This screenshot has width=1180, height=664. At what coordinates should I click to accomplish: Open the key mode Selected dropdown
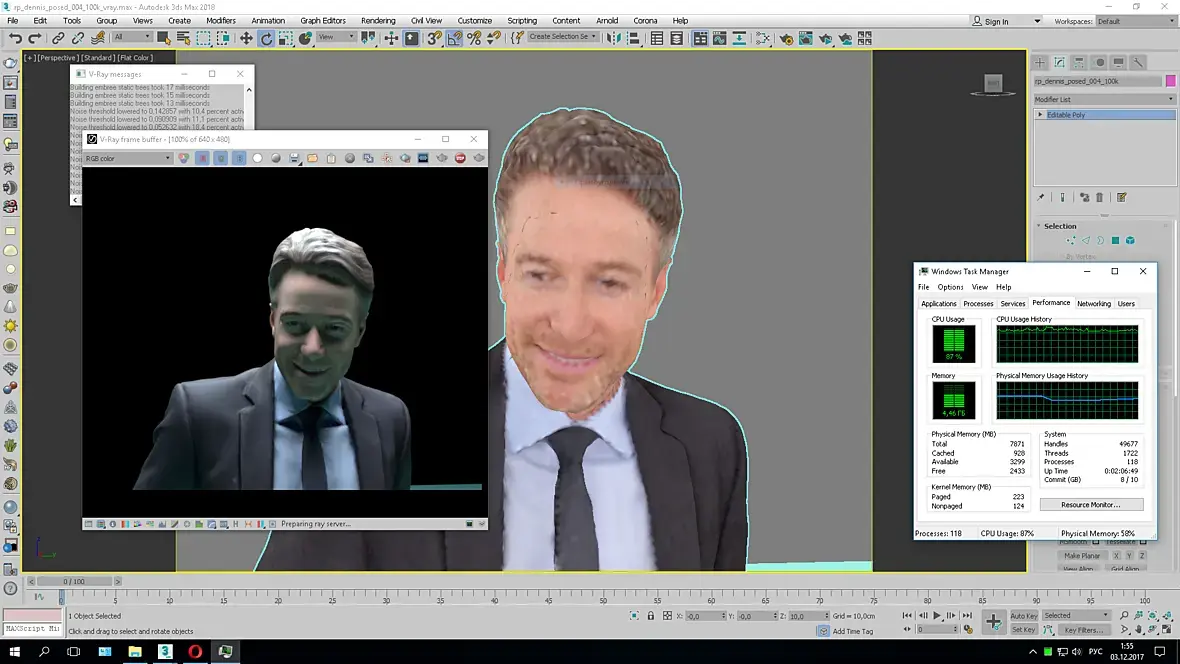pos(1076,615)
